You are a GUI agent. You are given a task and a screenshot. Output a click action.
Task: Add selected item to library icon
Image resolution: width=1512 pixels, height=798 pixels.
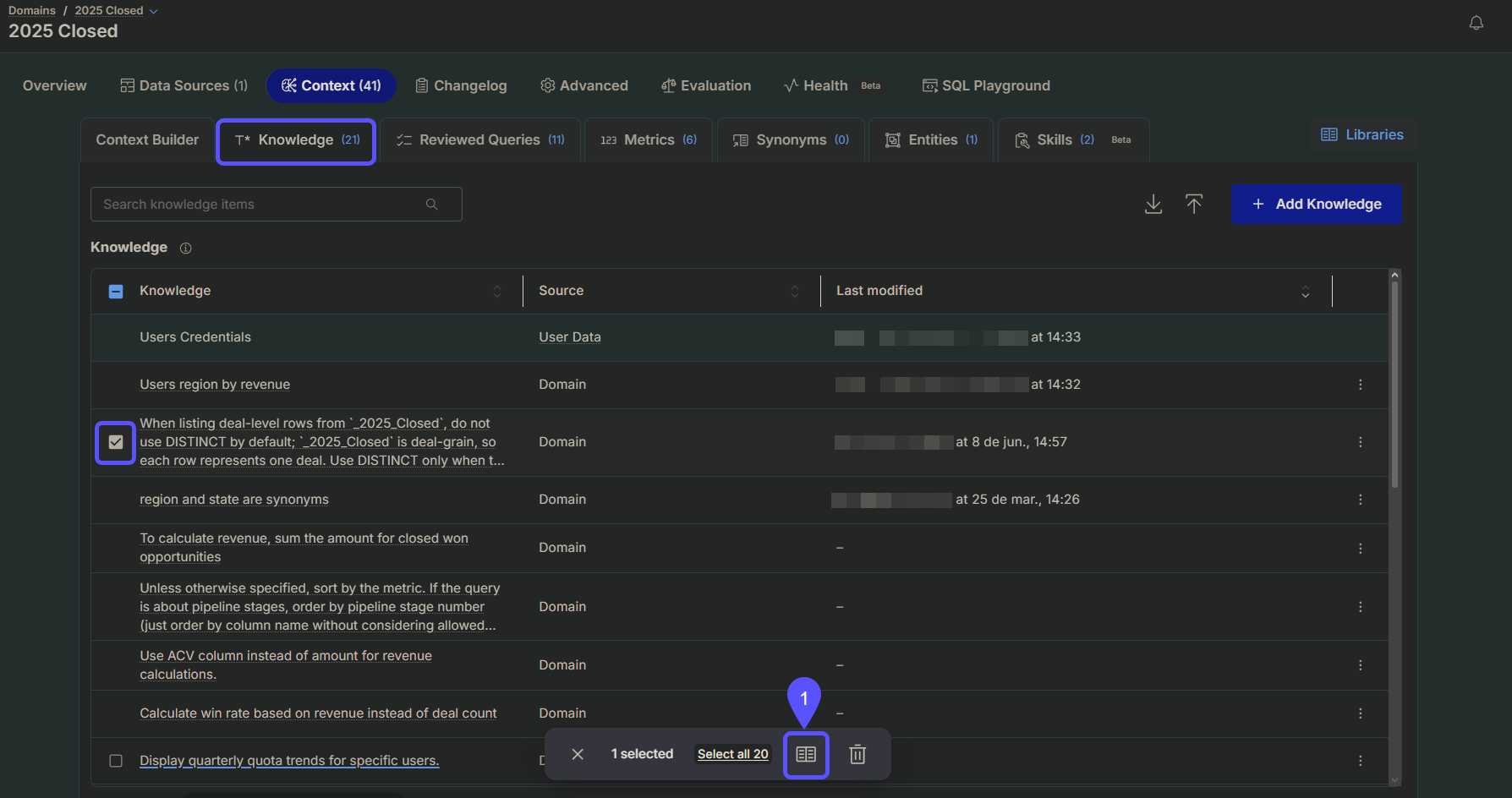pos(806,754)
